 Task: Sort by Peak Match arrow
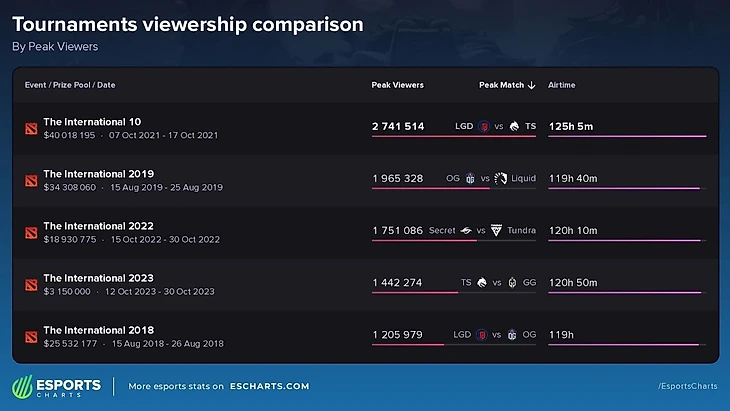click(532, 85)
